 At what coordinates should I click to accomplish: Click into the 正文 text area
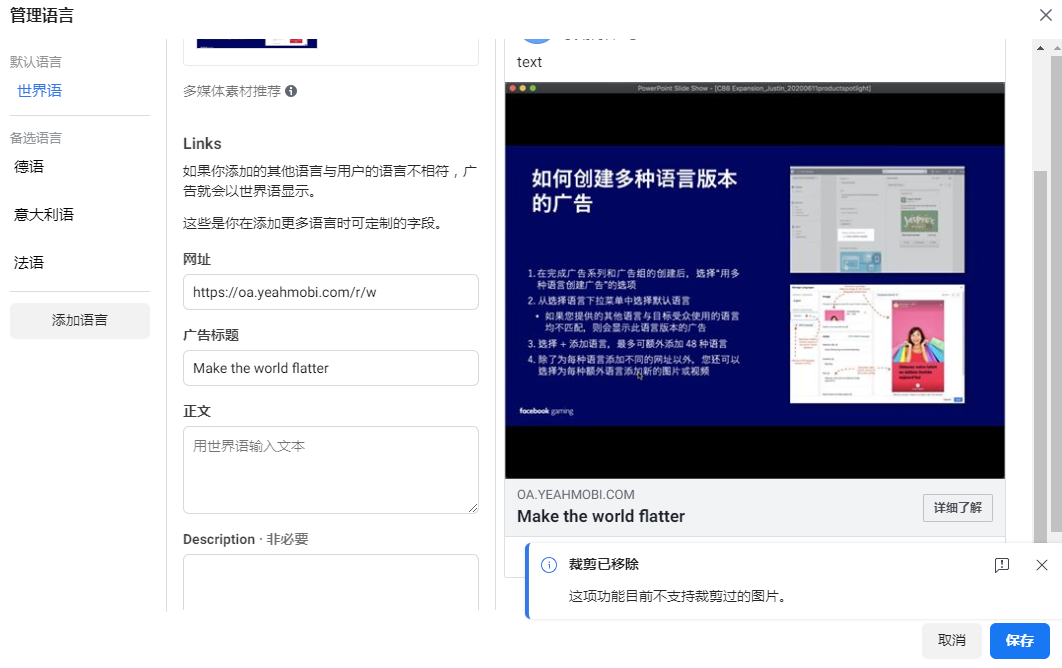click(x=330, y=470)
